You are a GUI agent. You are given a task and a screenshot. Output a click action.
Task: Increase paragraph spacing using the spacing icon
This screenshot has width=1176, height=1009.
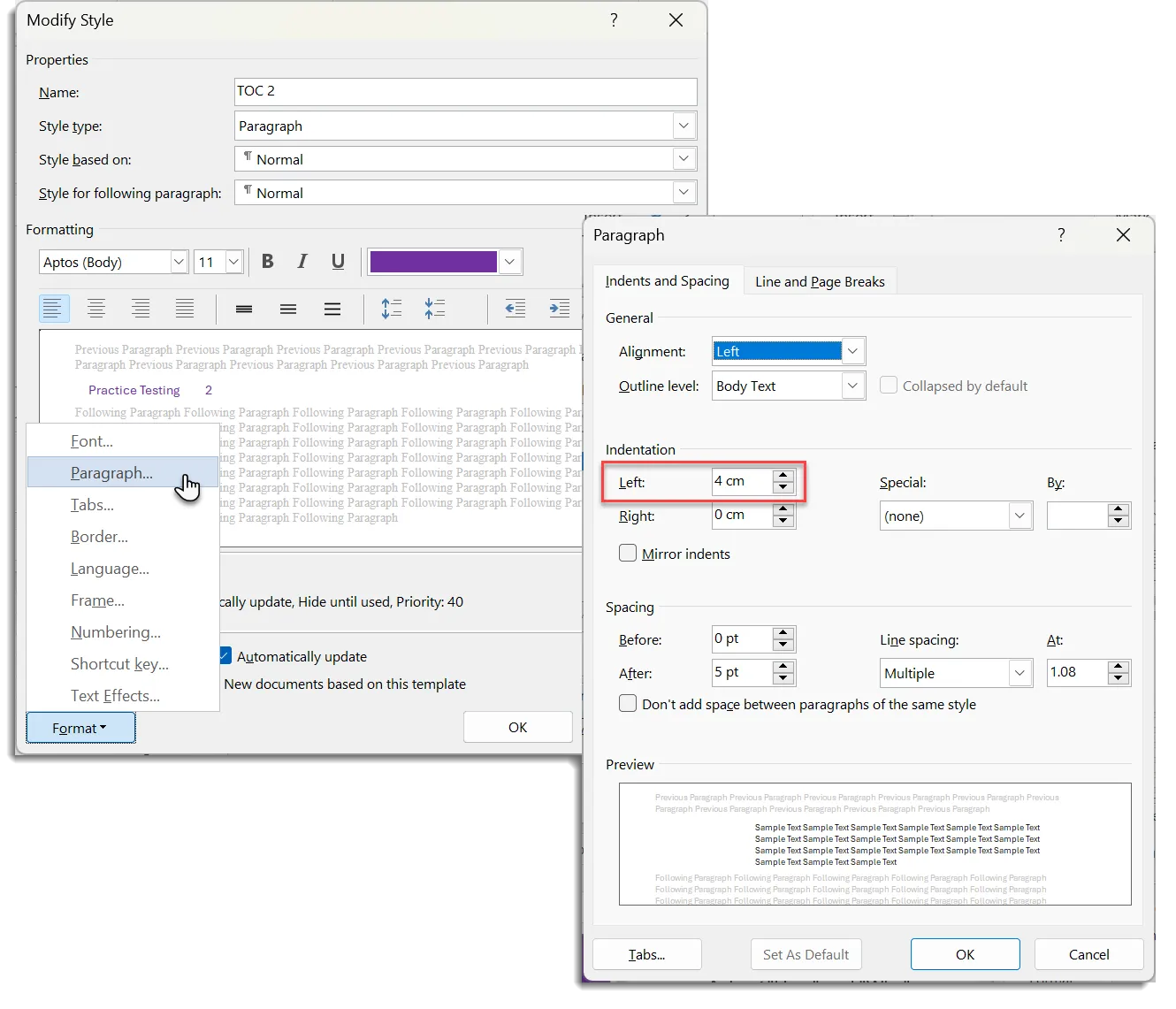(x=392, y=308)
